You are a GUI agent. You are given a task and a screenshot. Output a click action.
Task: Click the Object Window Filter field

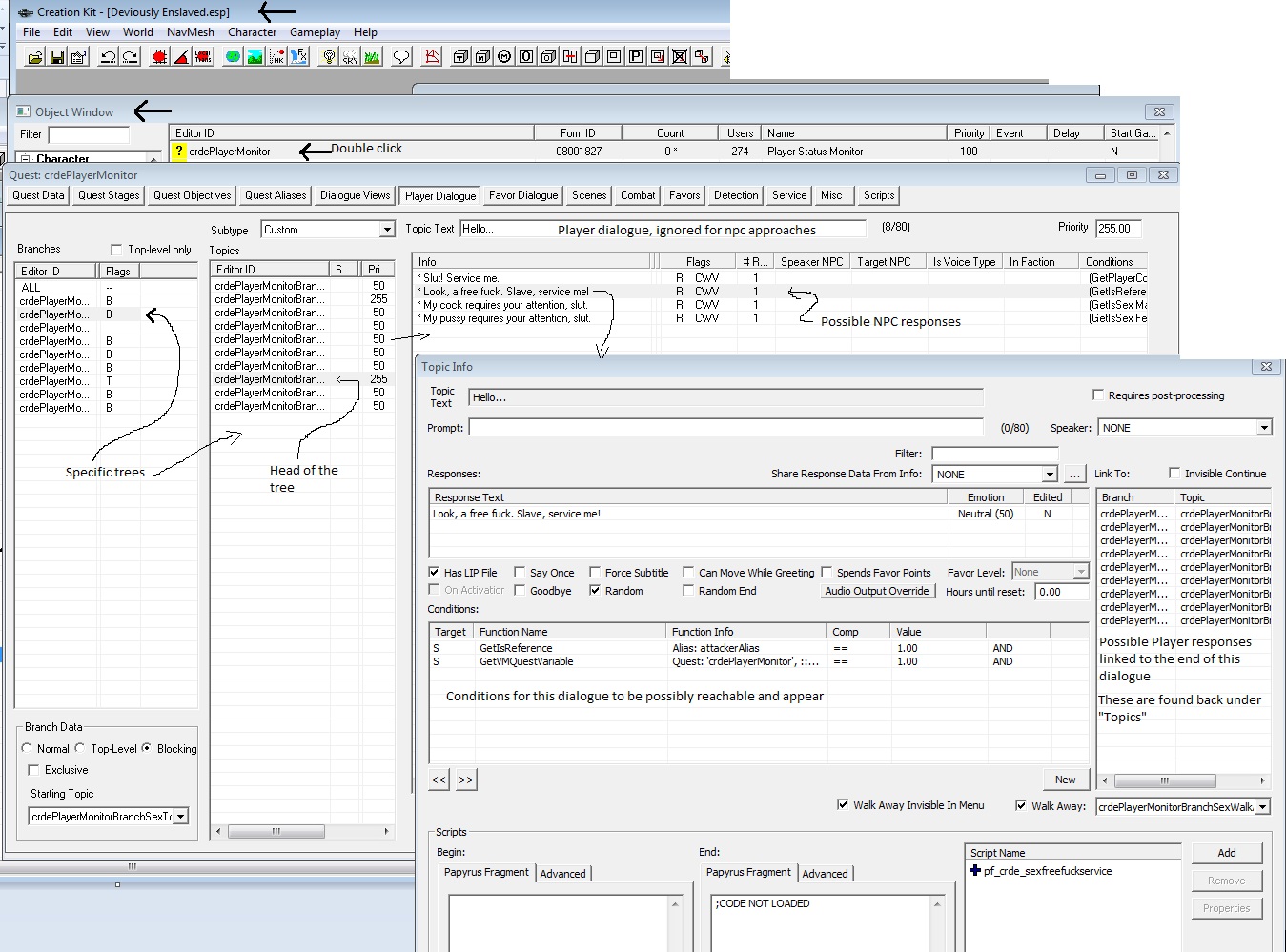pyautogui.click(x=88, y=134)
